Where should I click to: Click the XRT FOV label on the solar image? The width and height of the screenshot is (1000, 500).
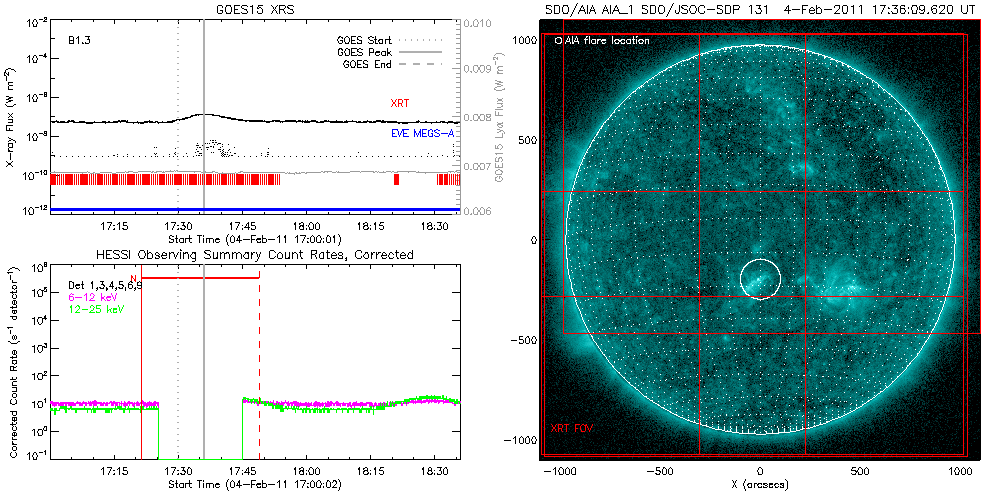574,428
